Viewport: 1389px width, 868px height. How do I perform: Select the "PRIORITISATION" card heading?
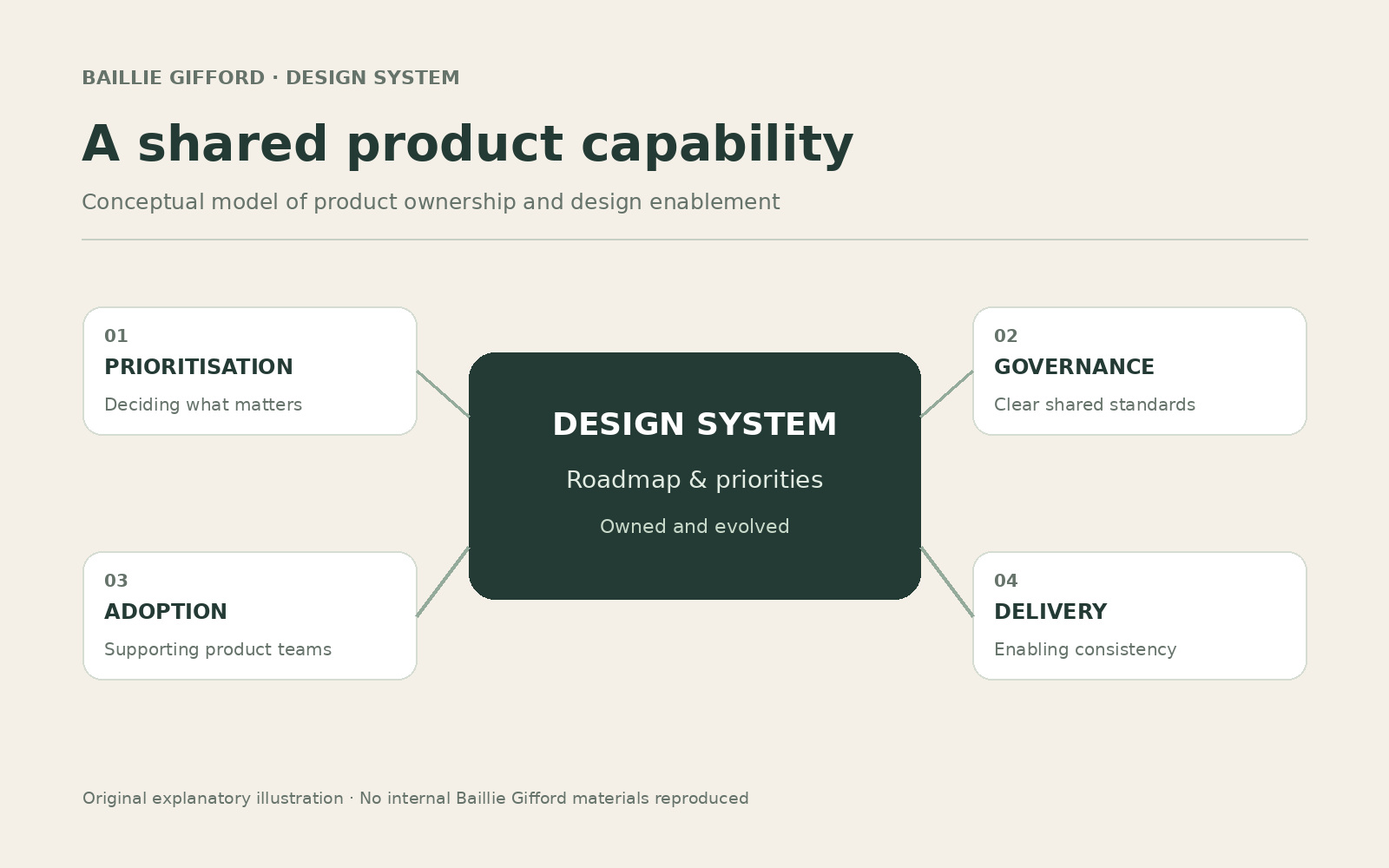tap(199, 367)
